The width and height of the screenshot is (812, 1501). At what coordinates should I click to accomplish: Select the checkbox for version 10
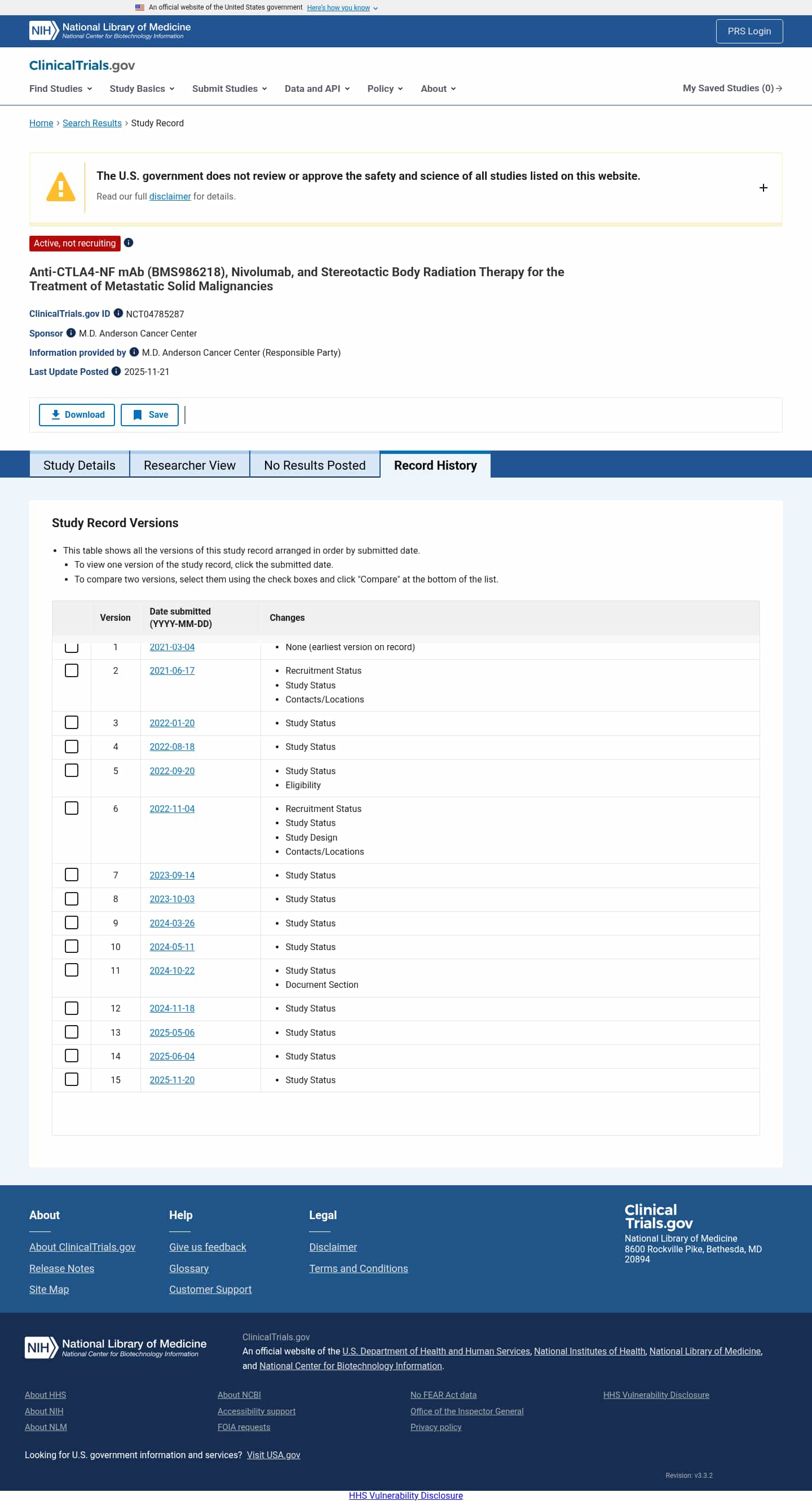pyautogui.click(x=72, y=946)
